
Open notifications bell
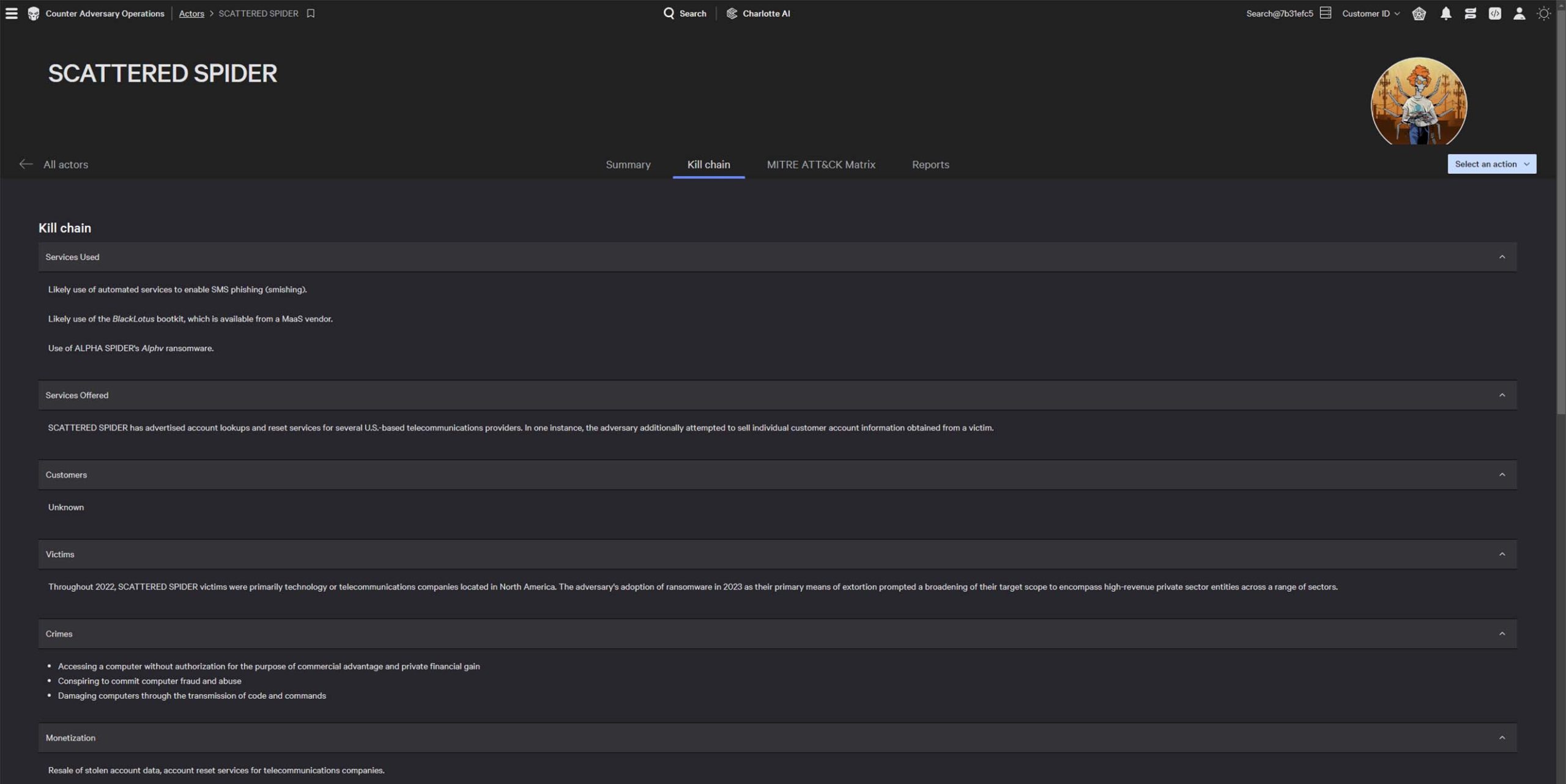[x=1445, y=13]
